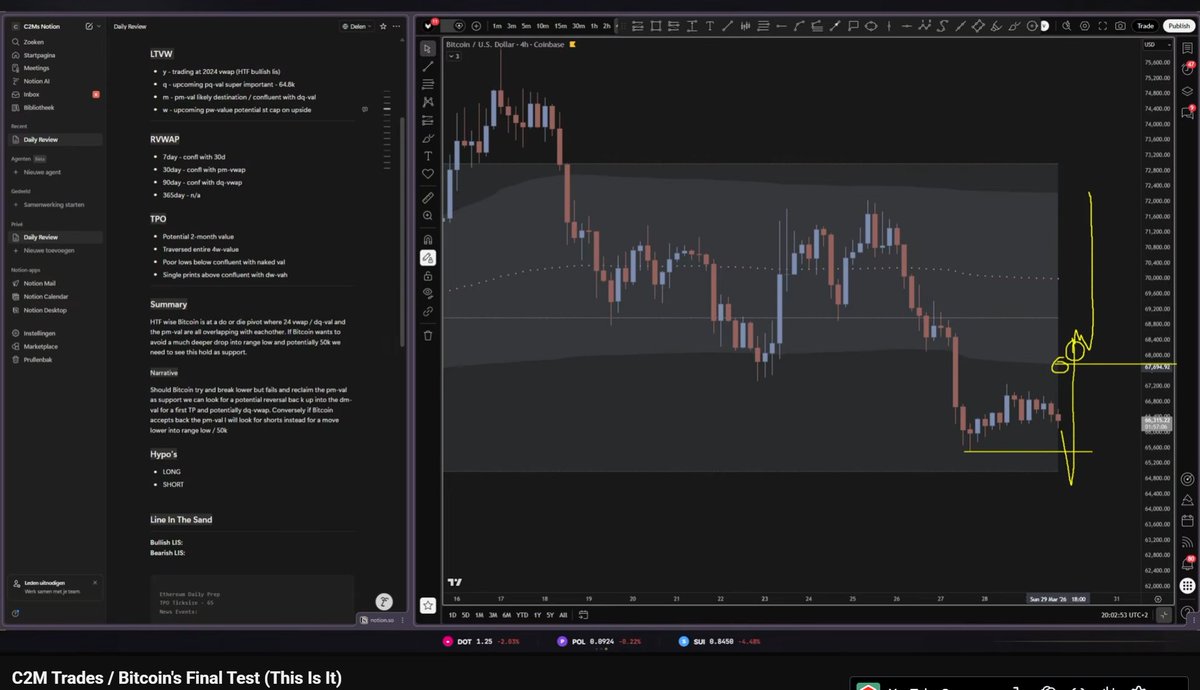1200x690 pixels.
Task: Take a chart snapshot with camera icon
Action: 1120,26
